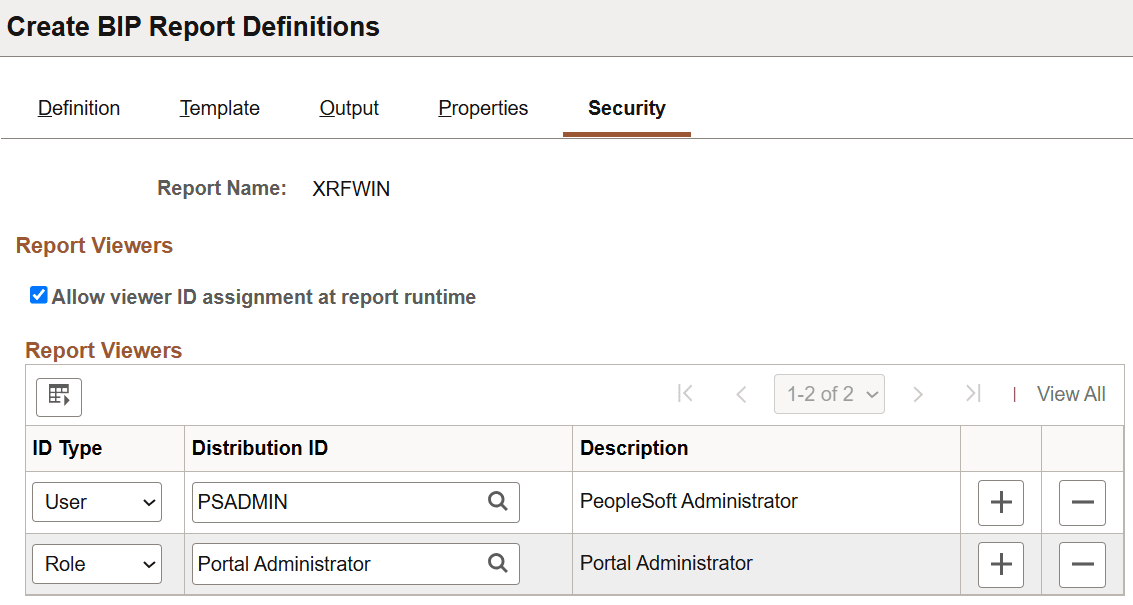Add a new row below the User entry
Image resolution: width=1133 pixels, height=605 pixels.
tap(1000, 502)
